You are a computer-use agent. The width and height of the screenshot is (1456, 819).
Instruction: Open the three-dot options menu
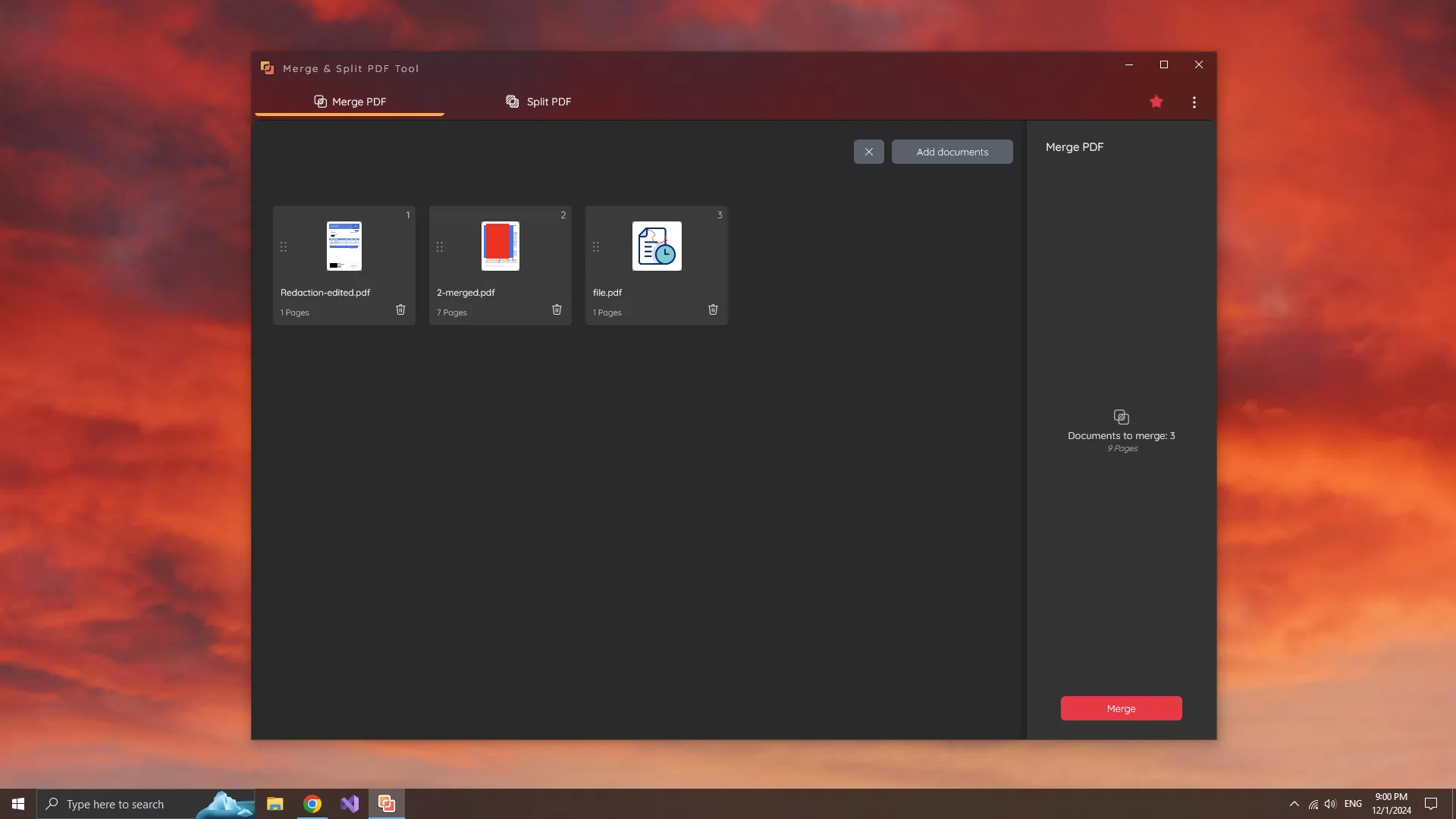[x=1194, y=101]
